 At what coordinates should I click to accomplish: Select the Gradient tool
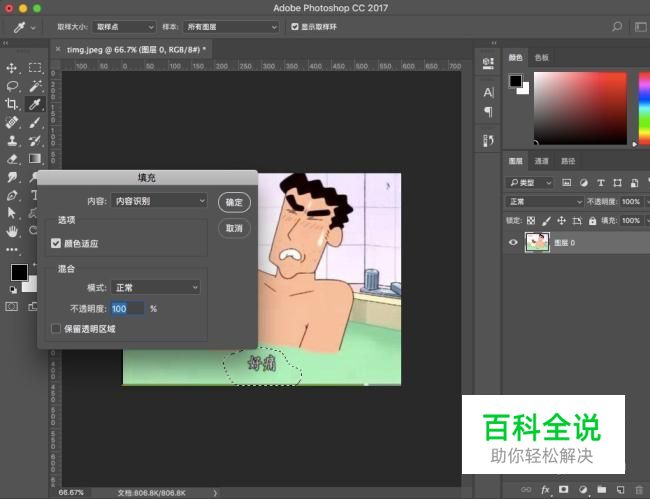[x=35, y=159]
